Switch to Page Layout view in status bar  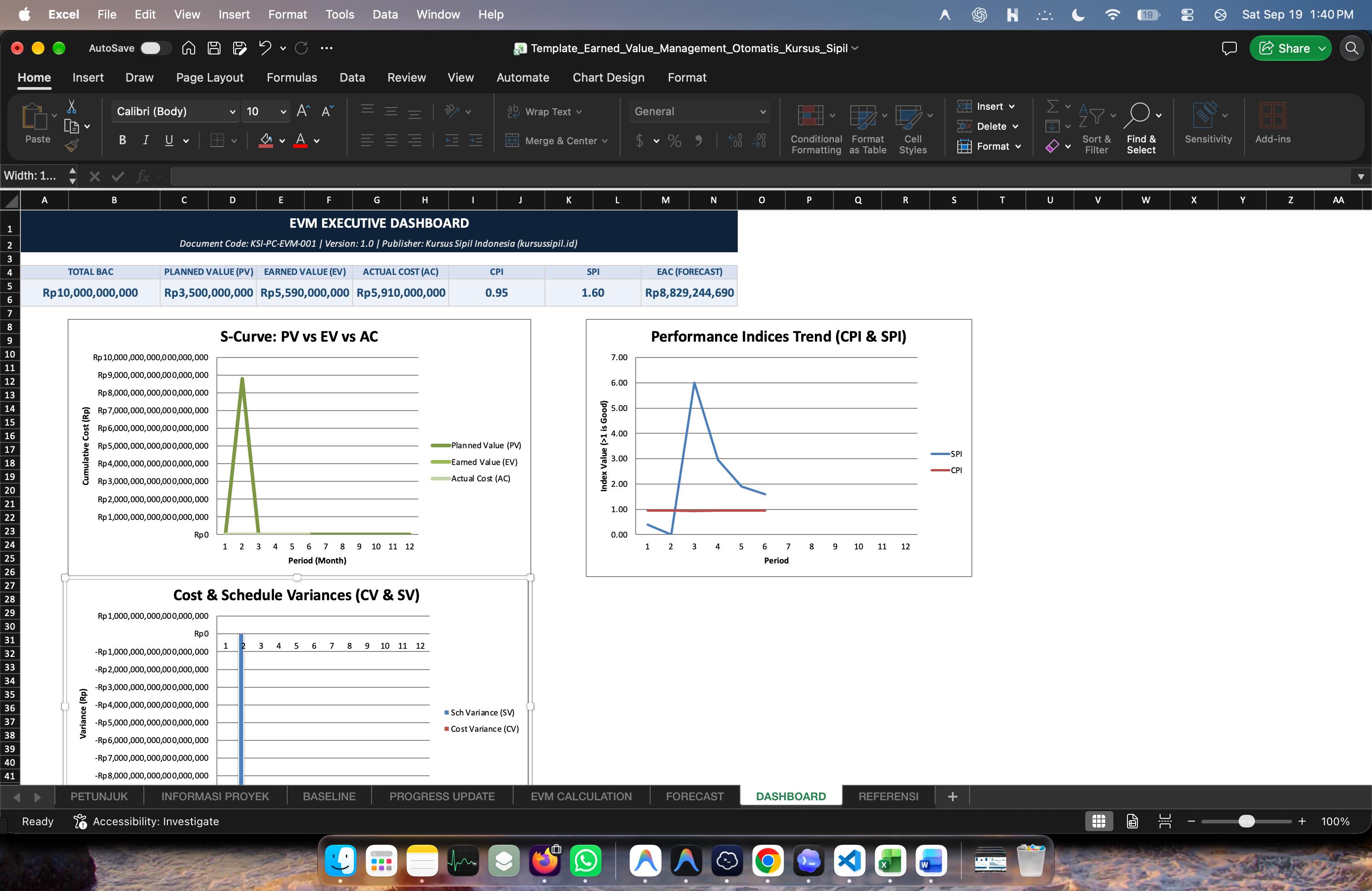1132,821
